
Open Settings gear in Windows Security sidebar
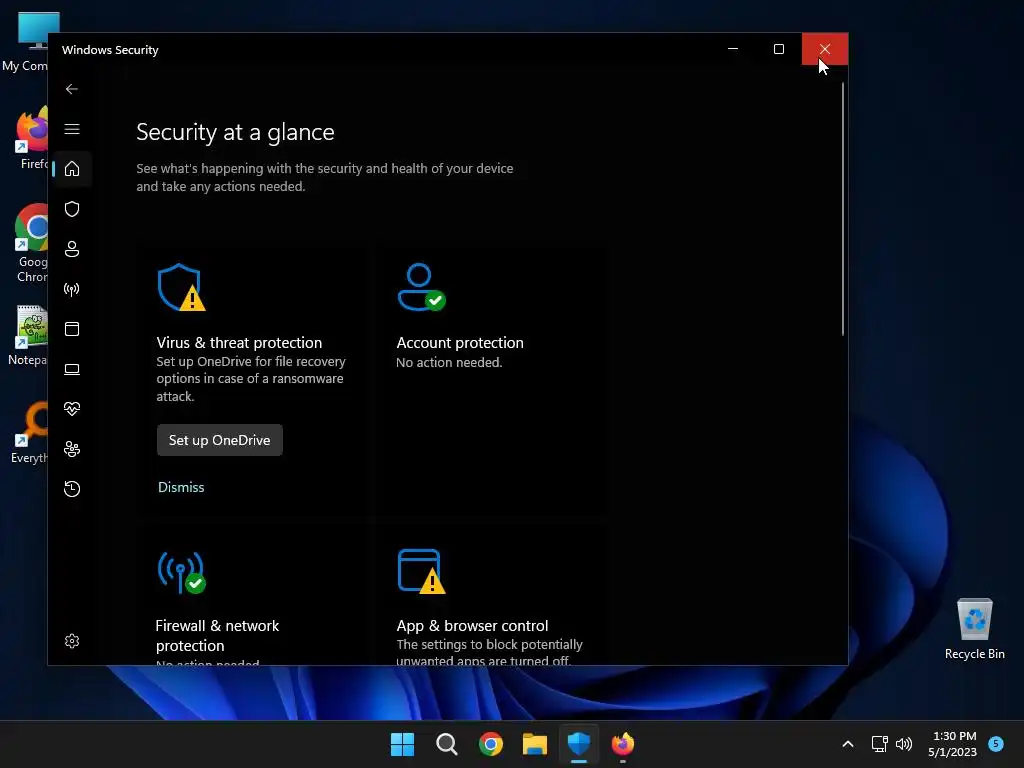tap(72, 641)
